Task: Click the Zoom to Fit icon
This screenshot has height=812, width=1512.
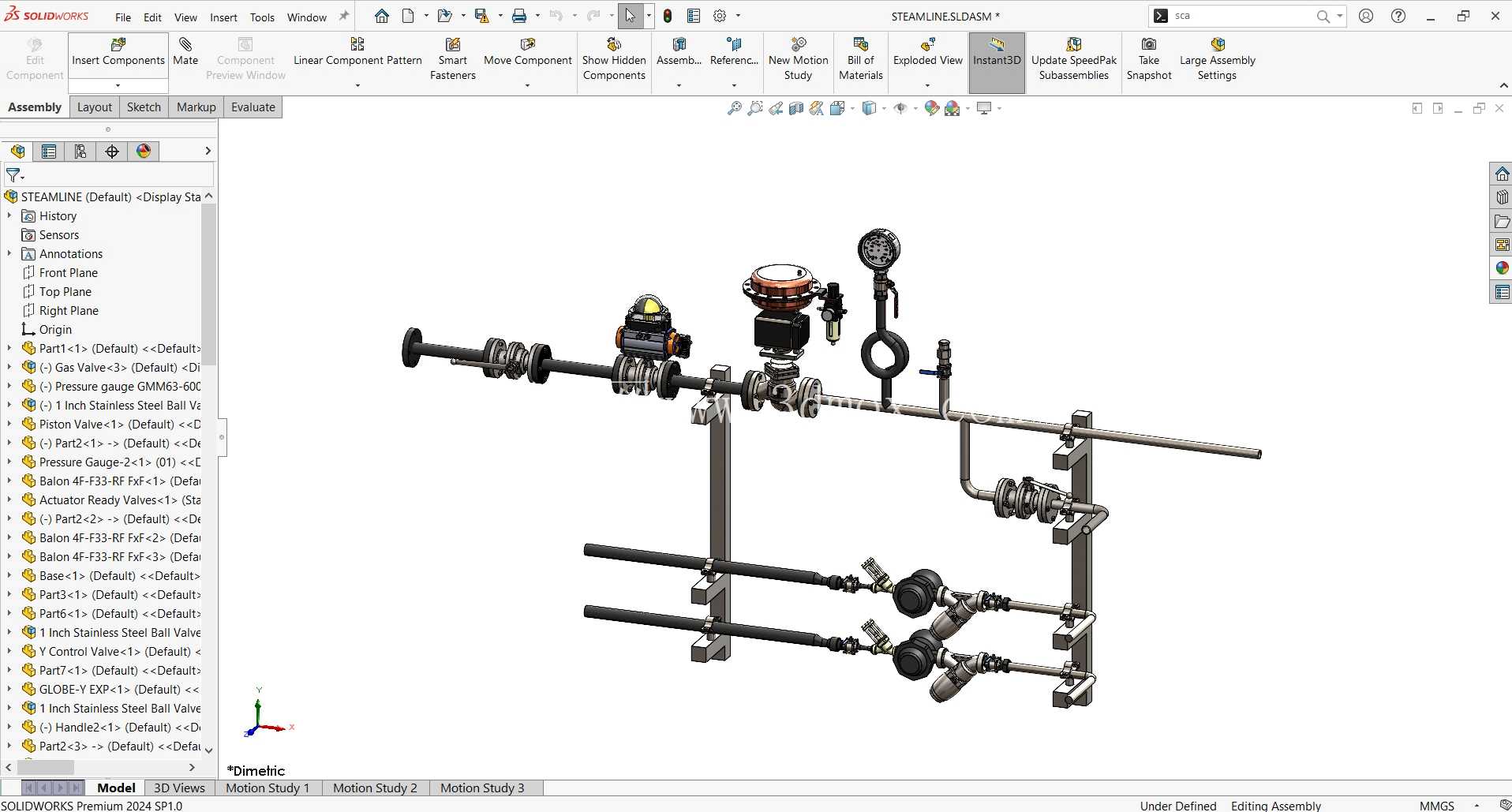Action: (734, 108)
